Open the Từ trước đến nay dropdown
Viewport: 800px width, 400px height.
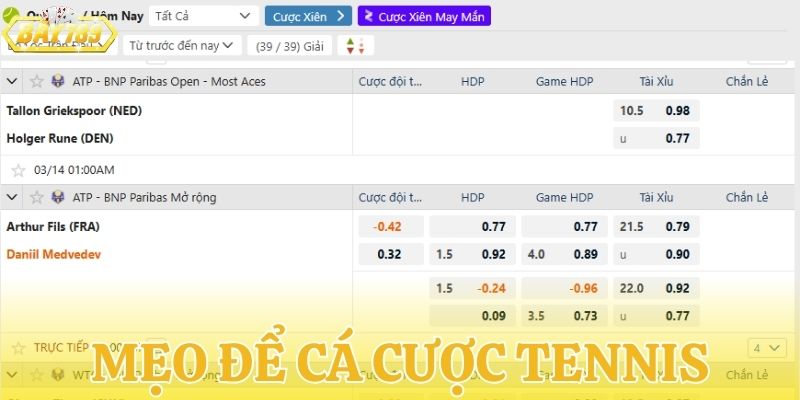click(x=182, y=45)
